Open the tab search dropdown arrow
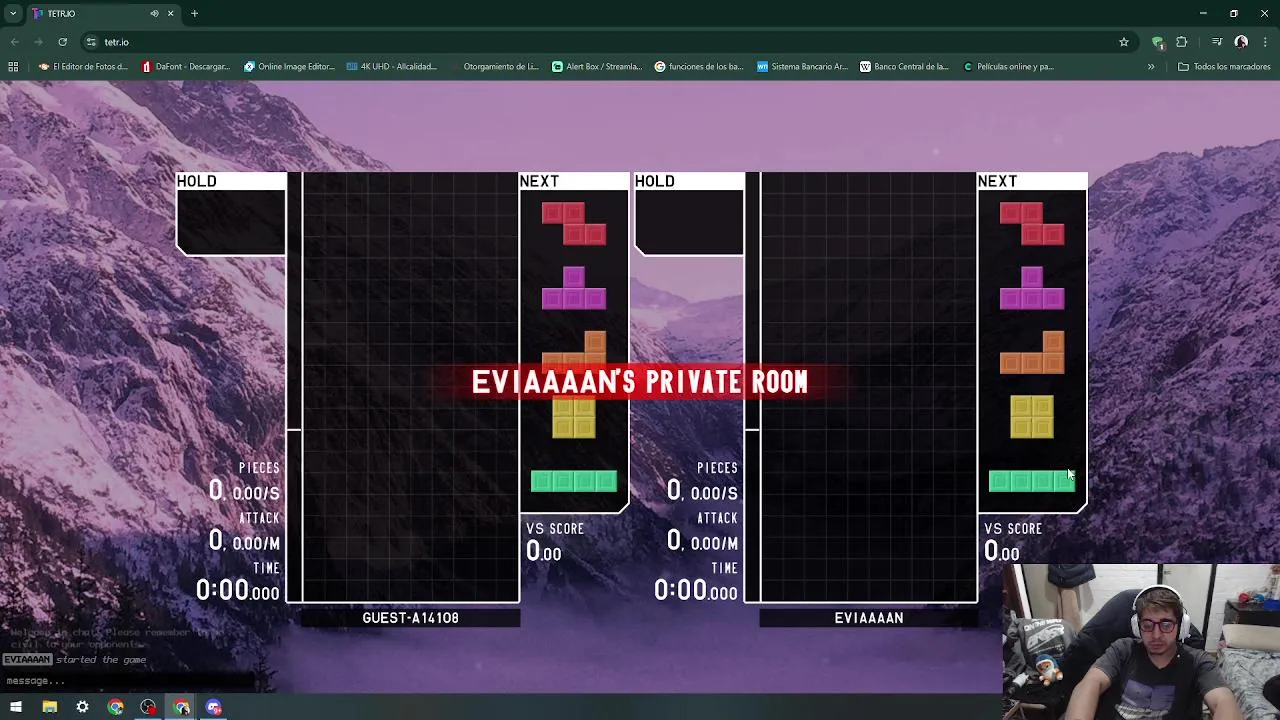This screenshot has width=1280, height=720. pos(13,13)
